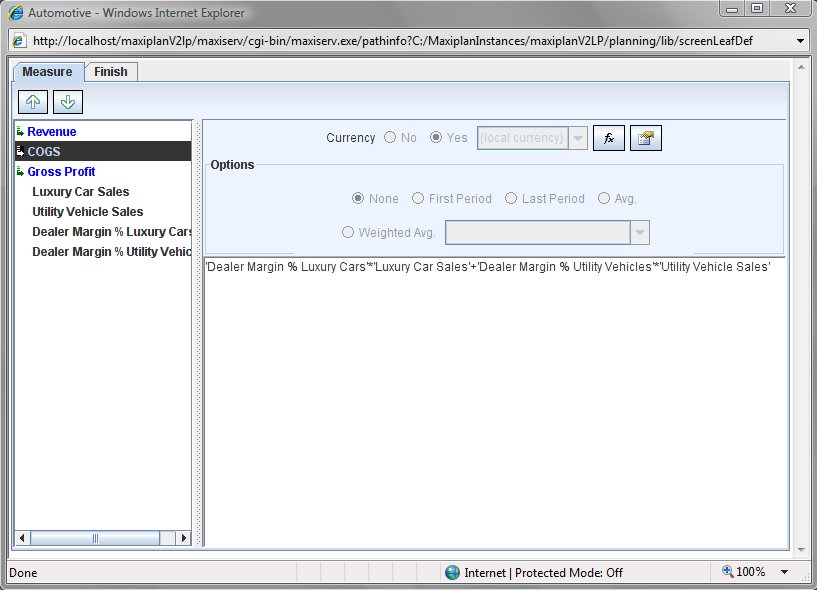Click the move down arrow icon

point(68,102)
